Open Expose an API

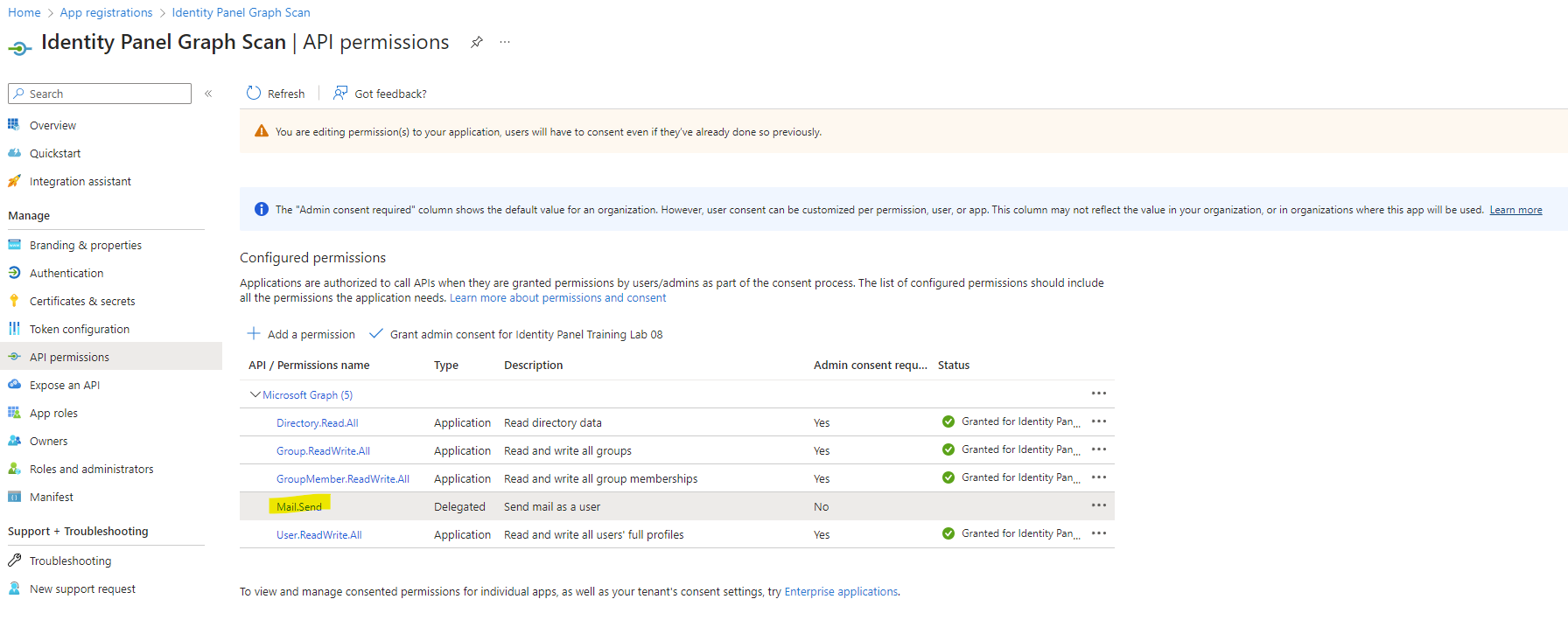[65, 386]
